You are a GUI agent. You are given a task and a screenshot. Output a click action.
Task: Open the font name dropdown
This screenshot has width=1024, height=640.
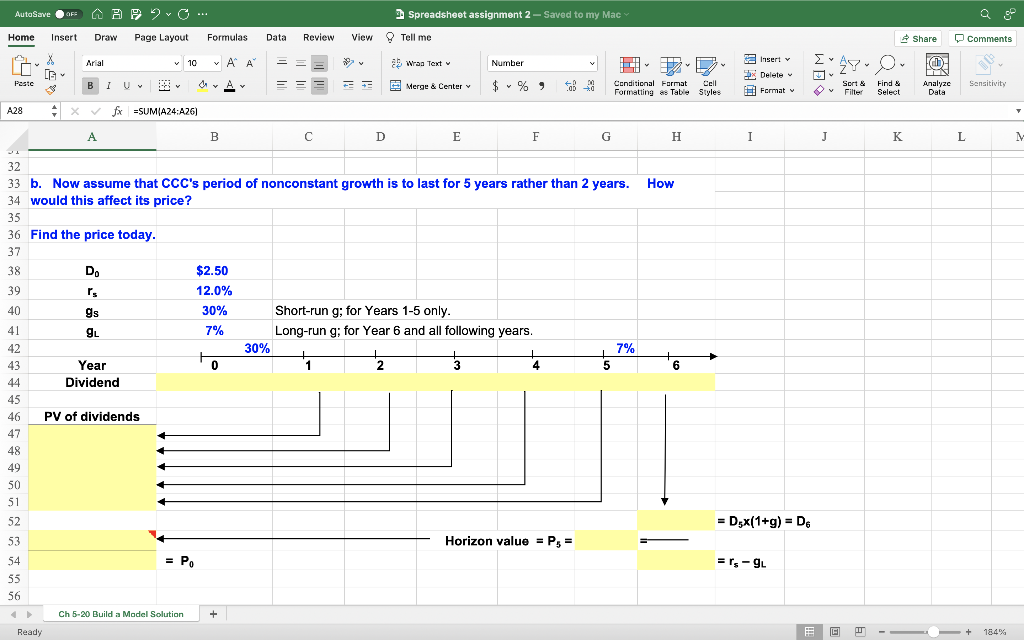pos(177,62)
